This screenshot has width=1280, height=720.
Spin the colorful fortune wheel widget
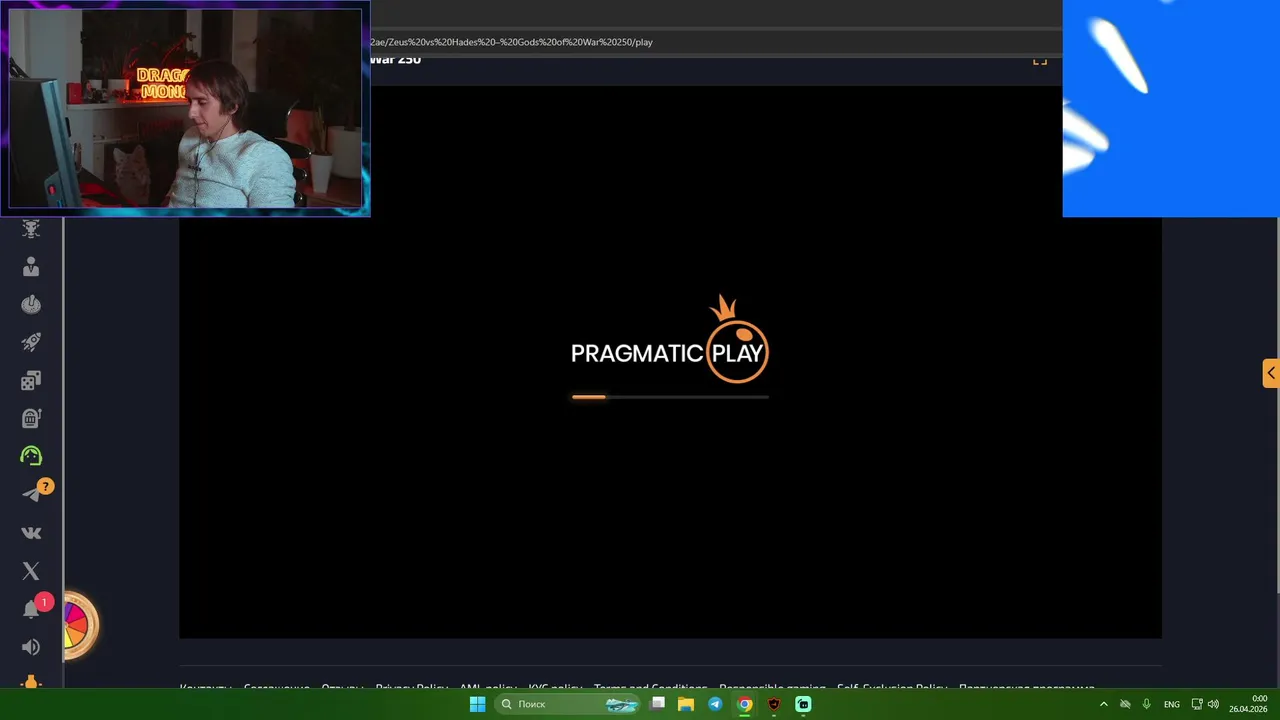coord(78,626)
